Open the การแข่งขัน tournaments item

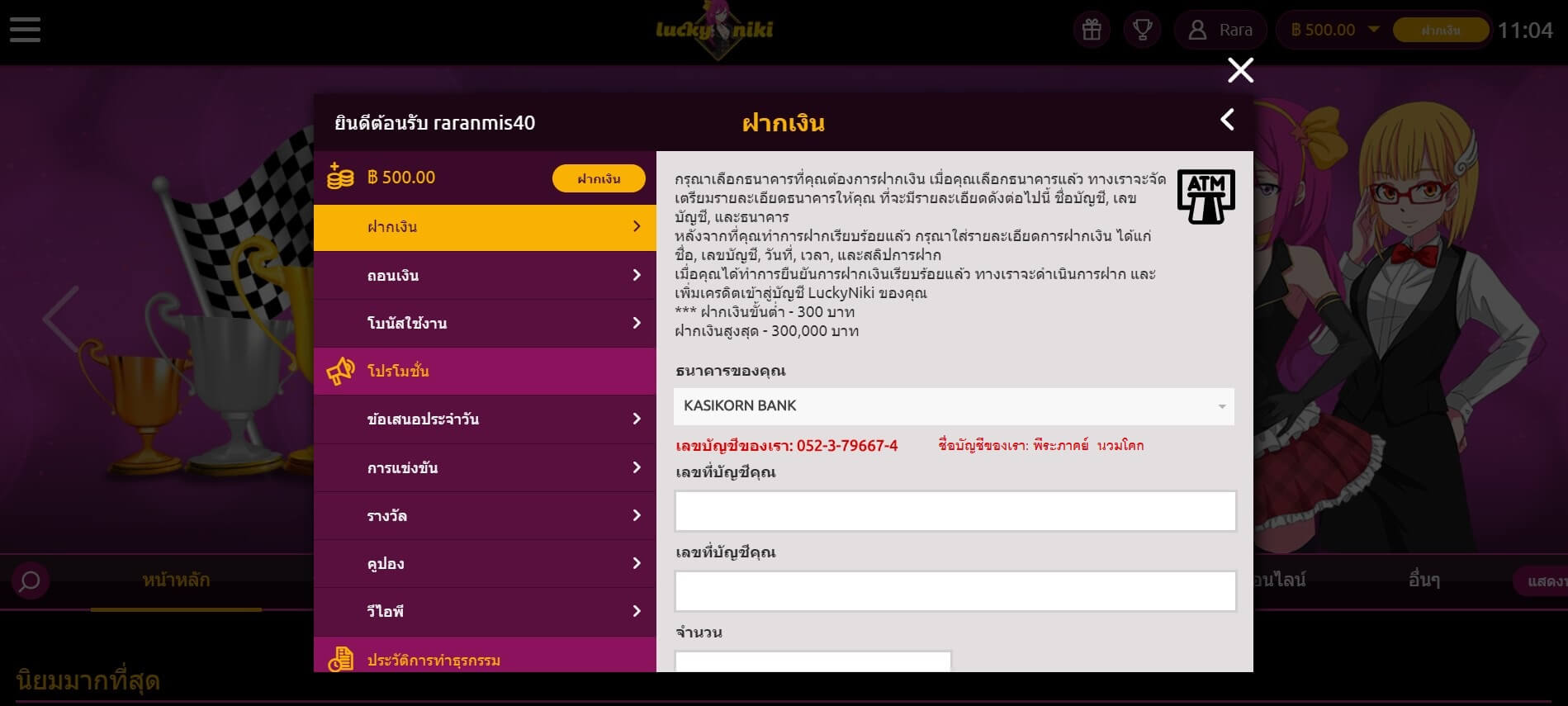(485, 467)
